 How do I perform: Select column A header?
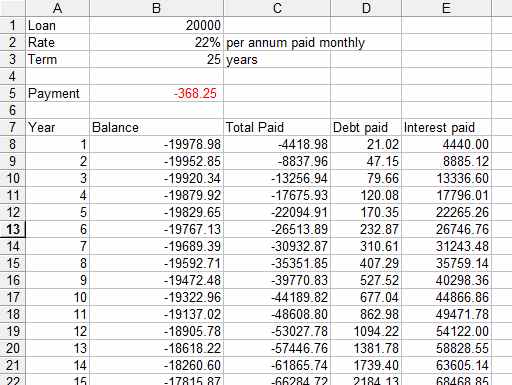[57, 8]
